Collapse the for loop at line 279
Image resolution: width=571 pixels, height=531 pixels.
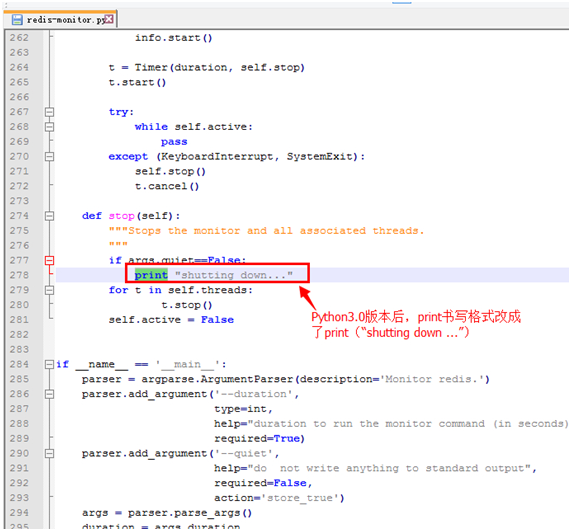(x=50, y=290)
